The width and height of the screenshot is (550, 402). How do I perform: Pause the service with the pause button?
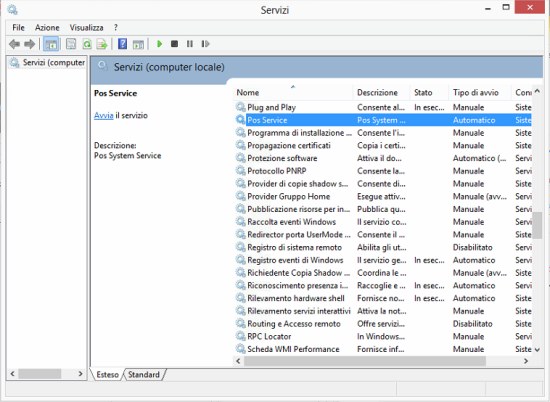point(190,44)
